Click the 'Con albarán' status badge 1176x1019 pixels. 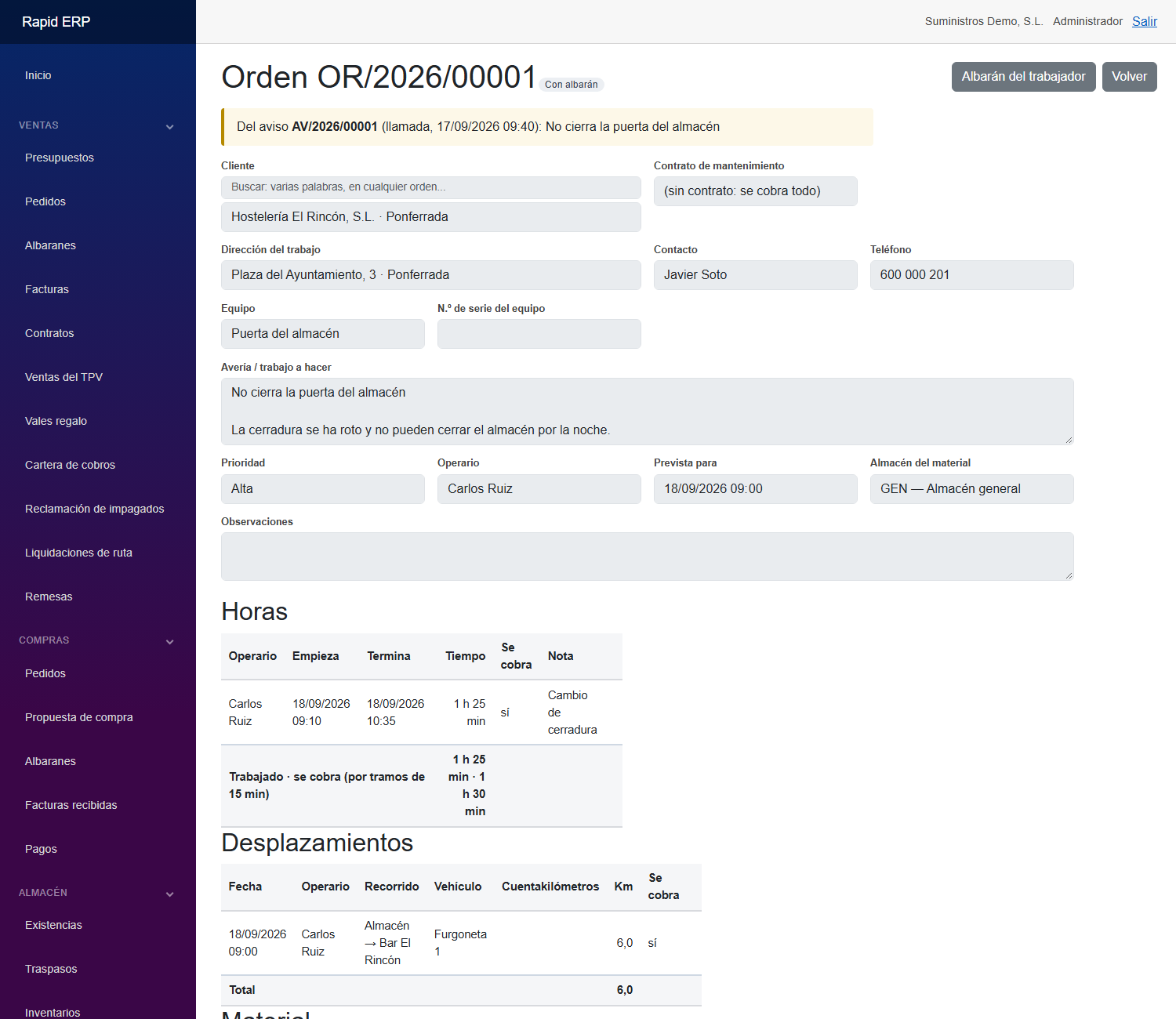pos(572,85)
